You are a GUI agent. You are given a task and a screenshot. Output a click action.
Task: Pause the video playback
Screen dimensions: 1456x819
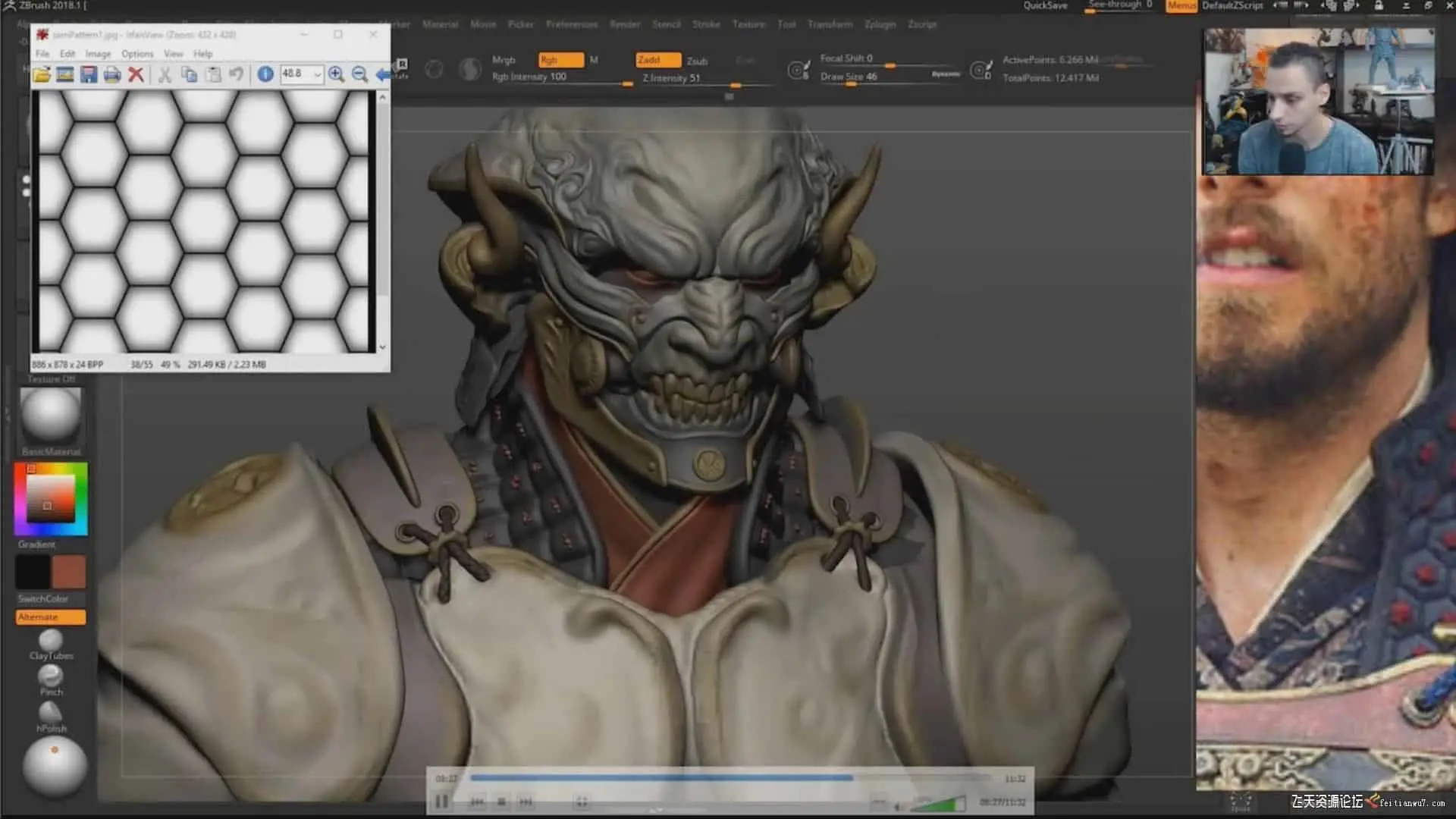(441, 802)
